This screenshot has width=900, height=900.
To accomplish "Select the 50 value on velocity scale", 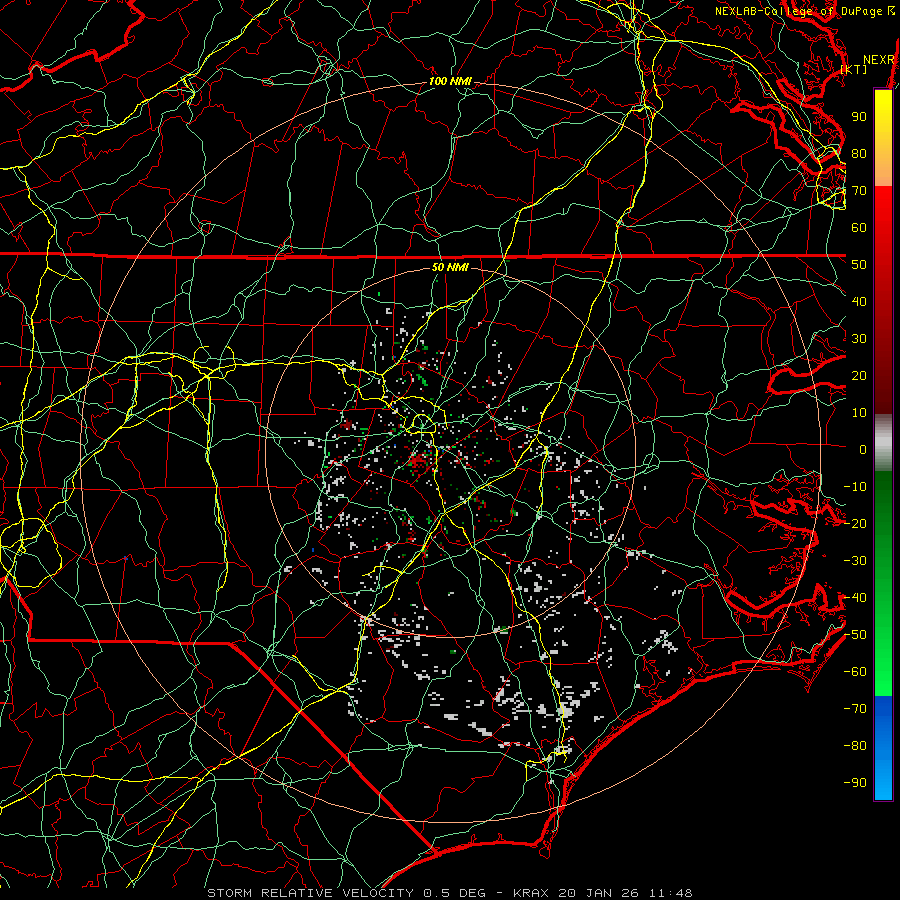I will pyautogui.click(x=859, y=265).
